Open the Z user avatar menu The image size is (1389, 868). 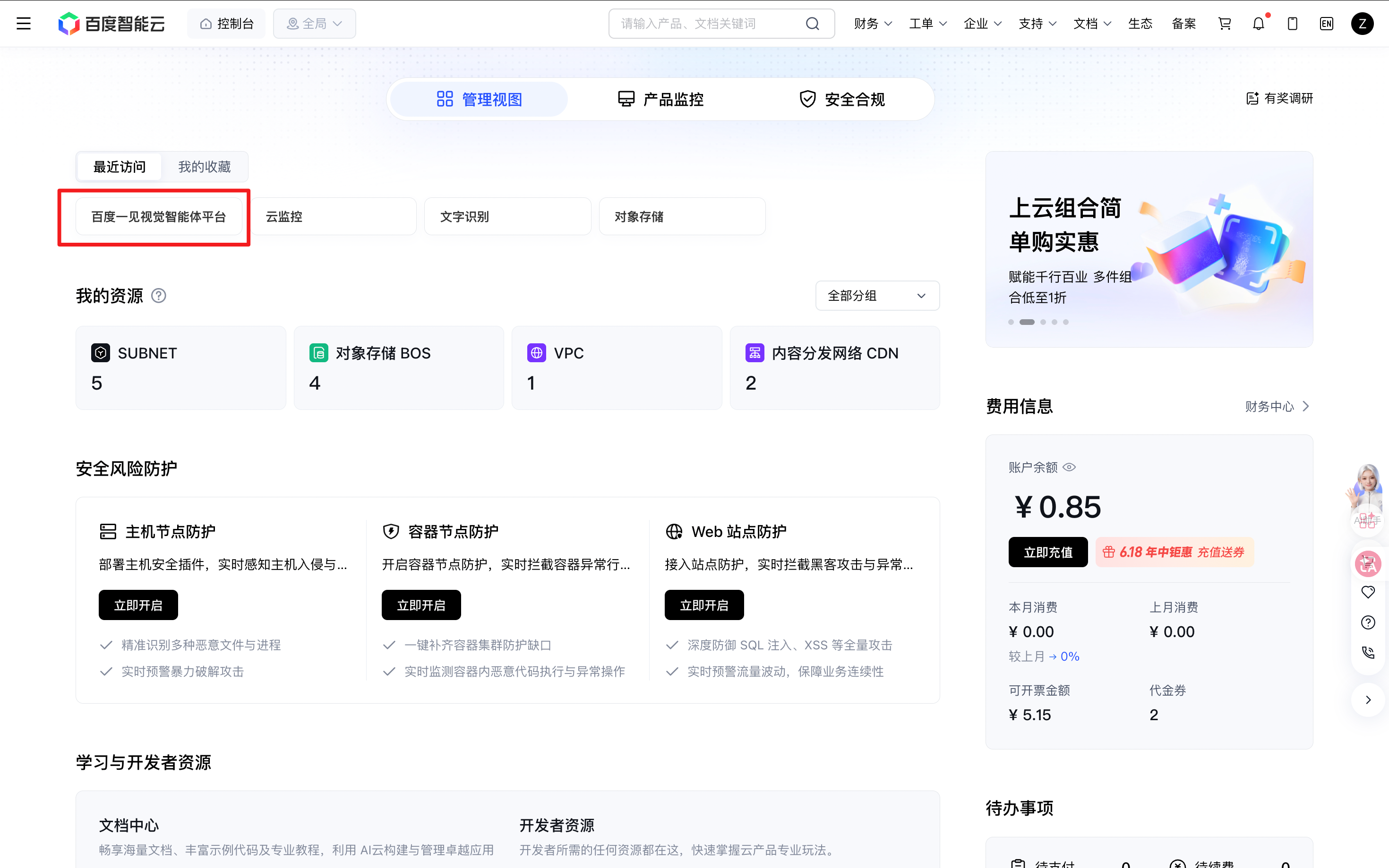pyautogui.click(x=1362, y=24)
